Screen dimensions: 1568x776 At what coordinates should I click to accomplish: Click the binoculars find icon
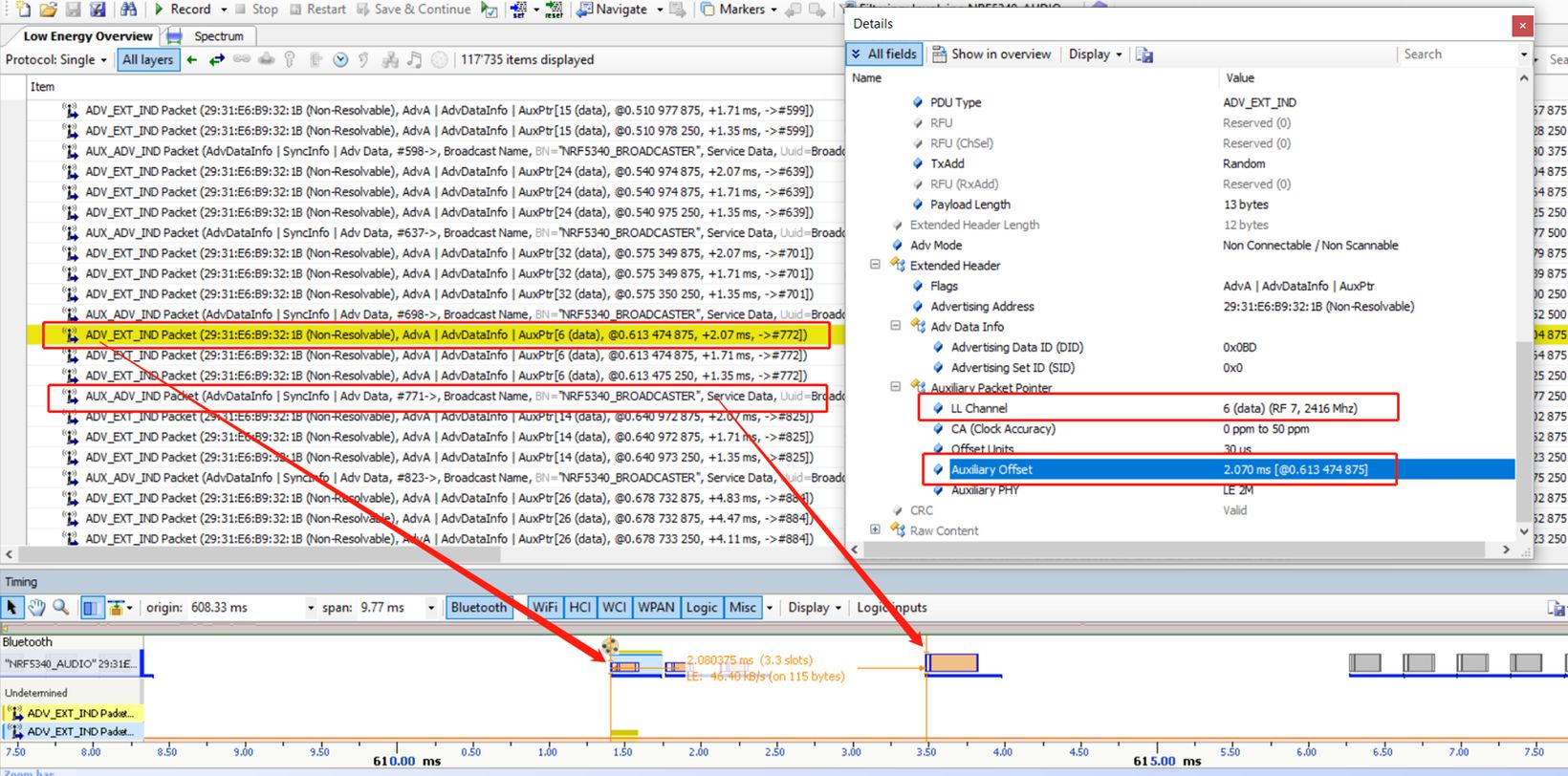point(128,10)
